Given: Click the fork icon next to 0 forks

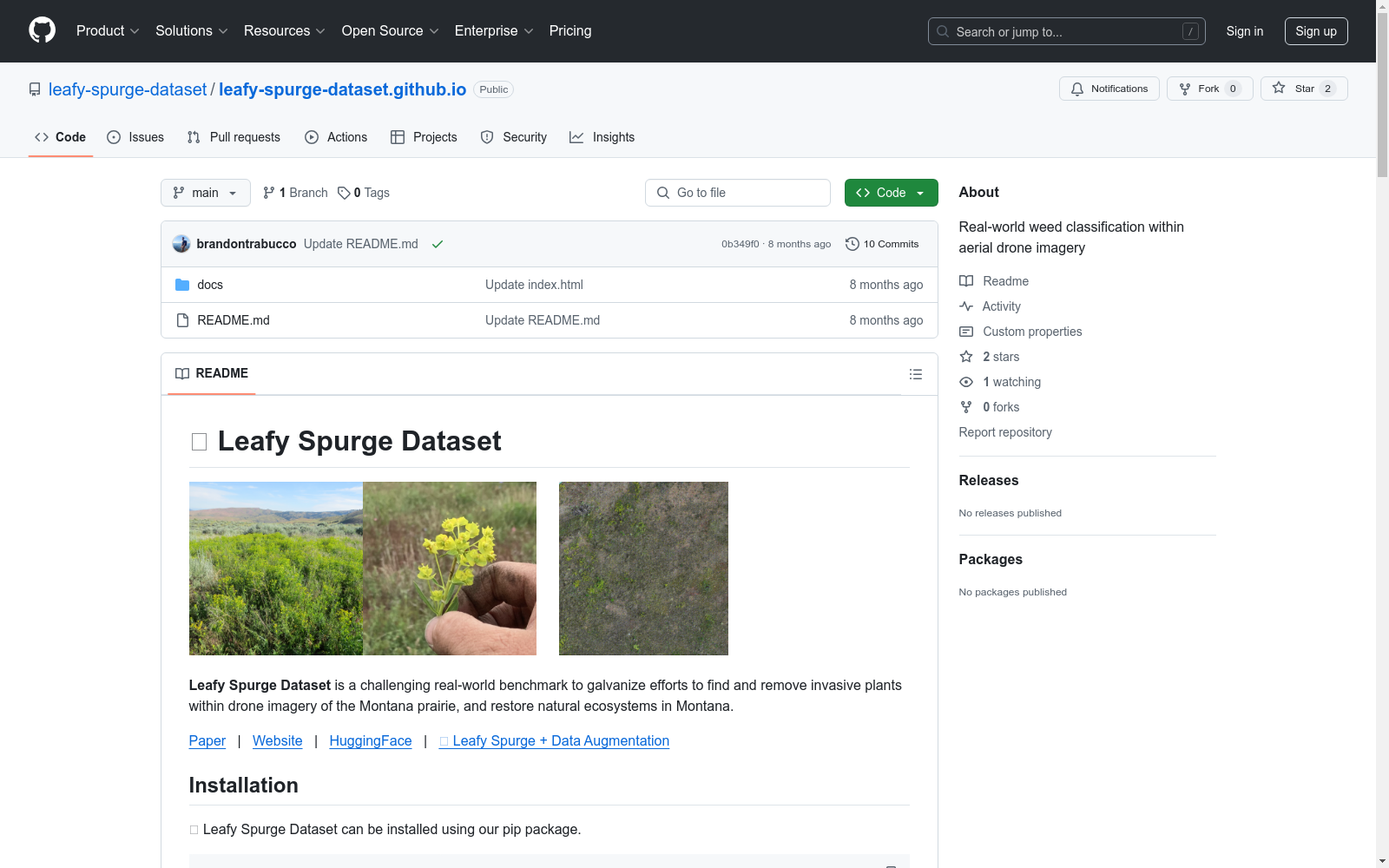Looking at the screenshot, I should pos(966,407).
